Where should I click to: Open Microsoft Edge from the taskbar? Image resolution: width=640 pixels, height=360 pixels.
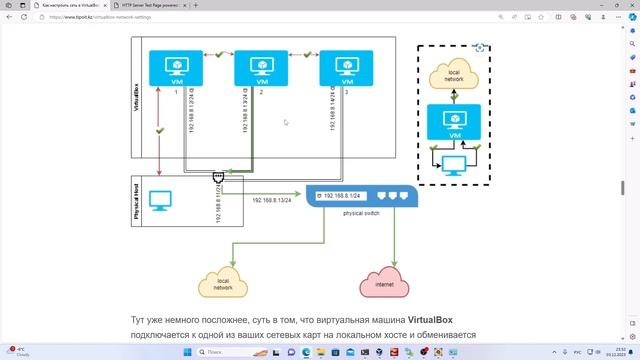pos(306,352)
